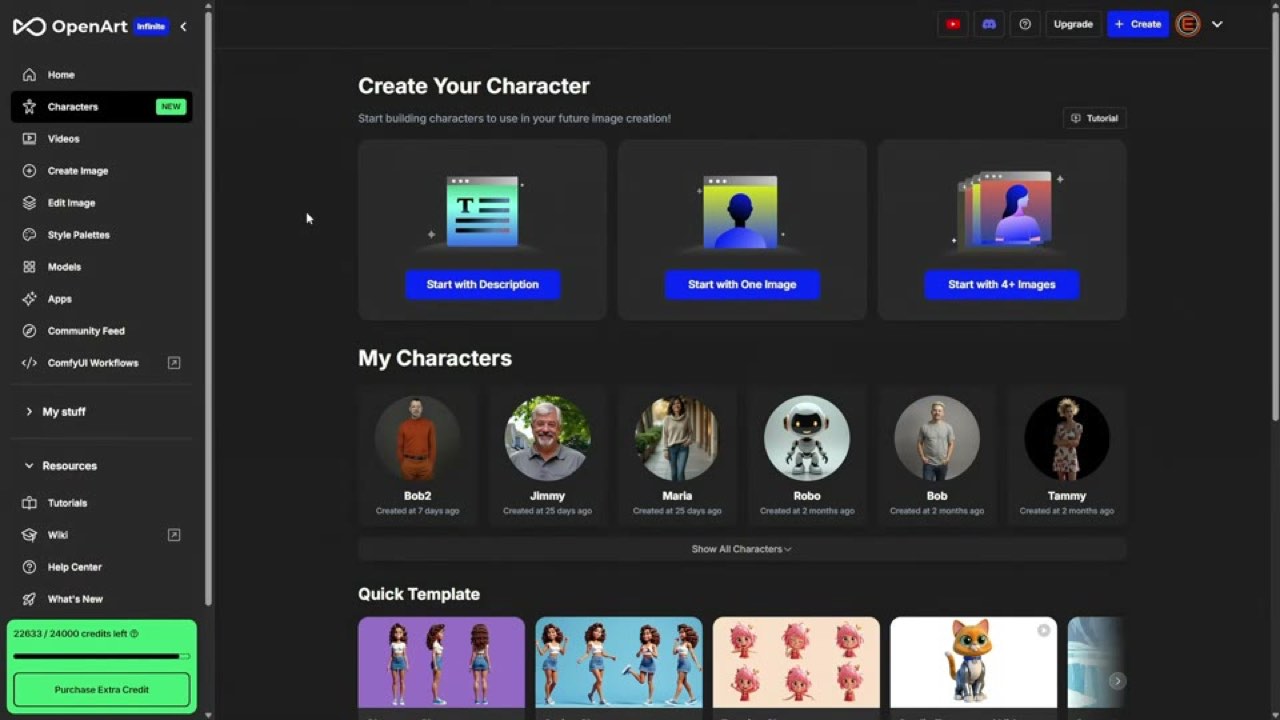Click the blue Create button

pyautogui.click(x=1138, y=24)
